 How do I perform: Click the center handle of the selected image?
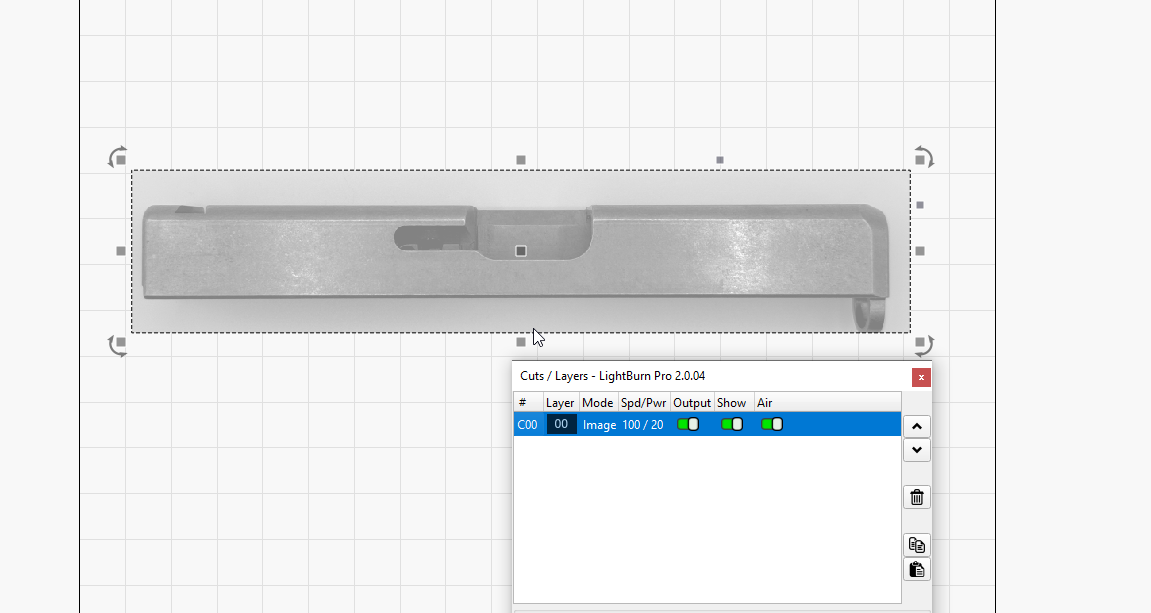[521, 251]
